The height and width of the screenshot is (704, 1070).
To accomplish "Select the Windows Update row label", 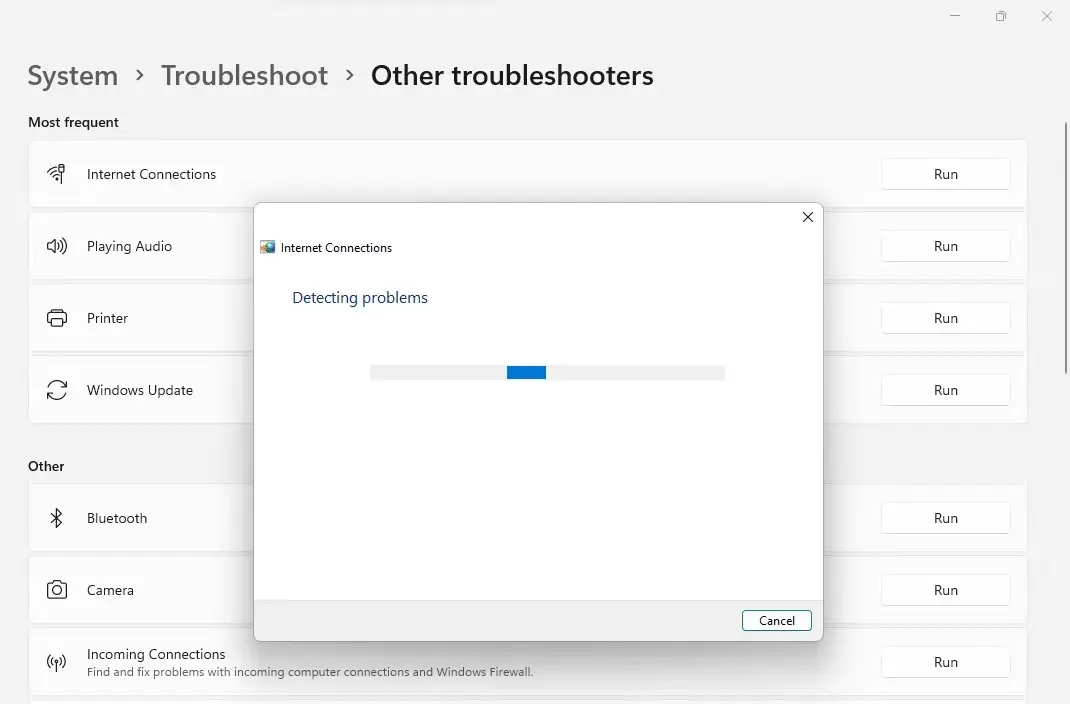I will (x=140, y=390).
